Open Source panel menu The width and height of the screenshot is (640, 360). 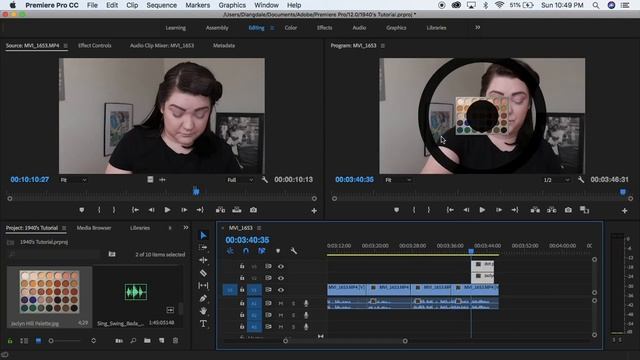[65, 46]
